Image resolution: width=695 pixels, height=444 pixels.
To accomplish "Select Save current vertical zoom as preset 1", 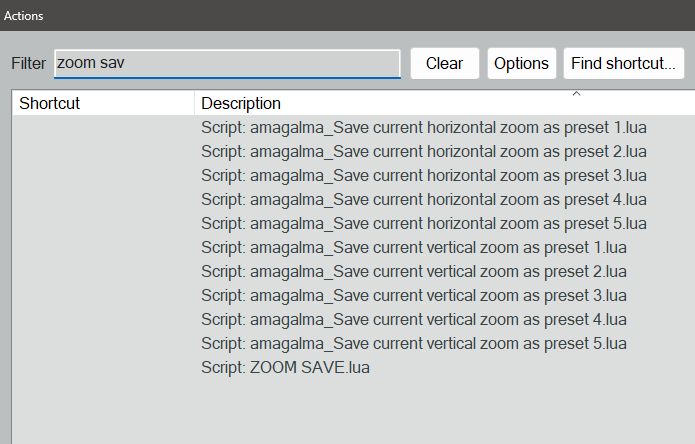I will pyautogui.click(x=413, y=247).
